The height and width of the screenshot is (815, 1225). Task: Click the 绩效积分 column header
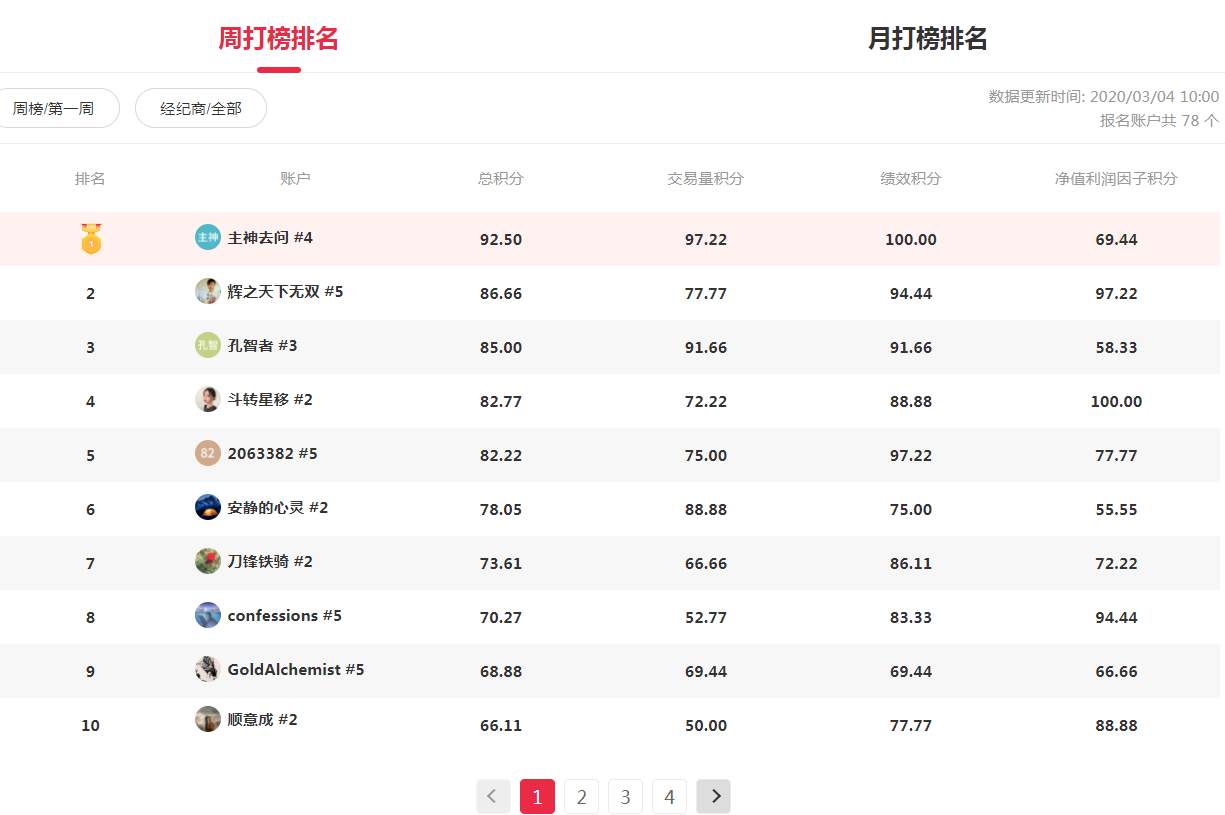pos(911,179)
